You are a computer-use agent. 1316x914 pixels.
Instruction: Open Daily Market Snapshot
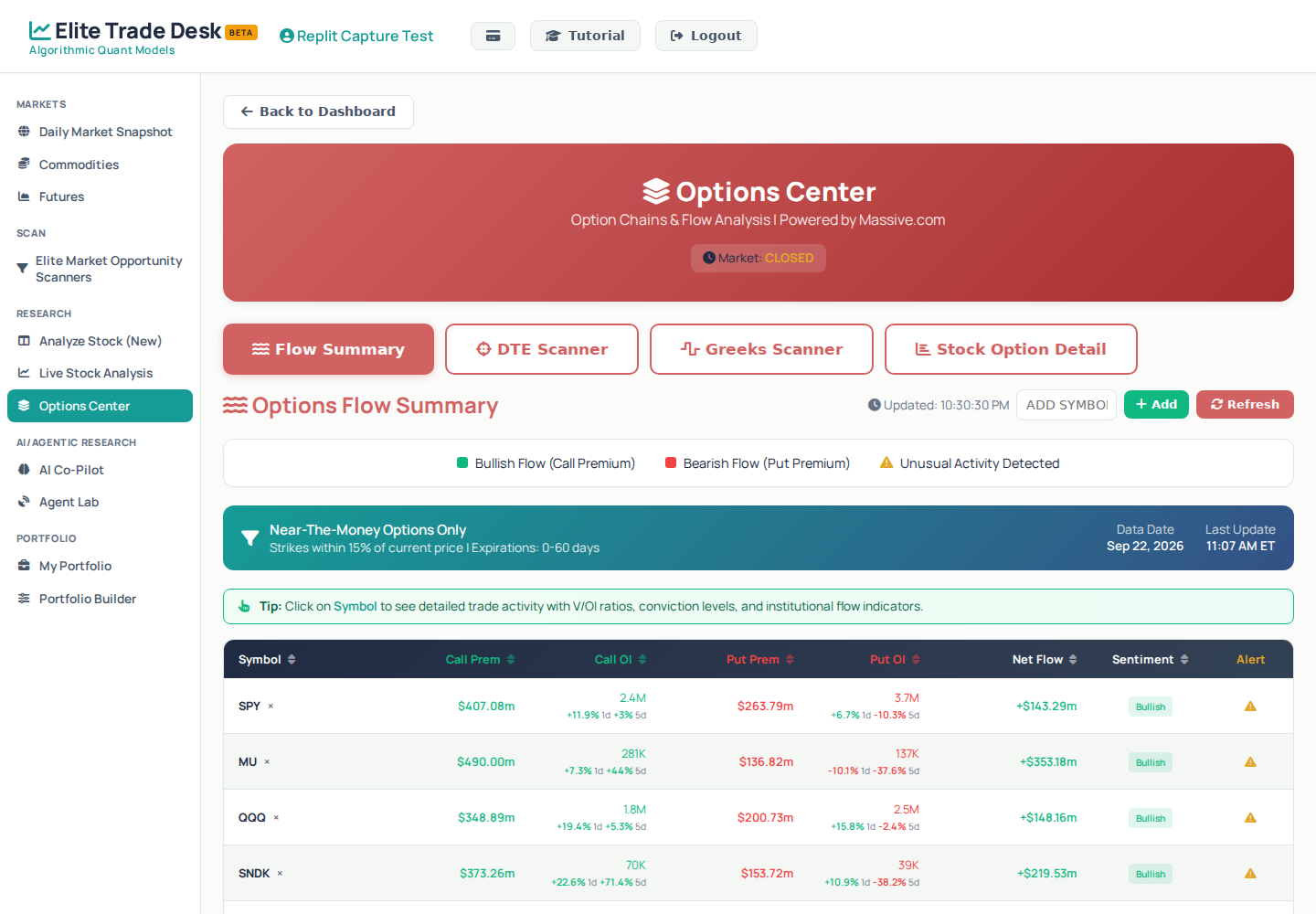[x=101, y=132]
